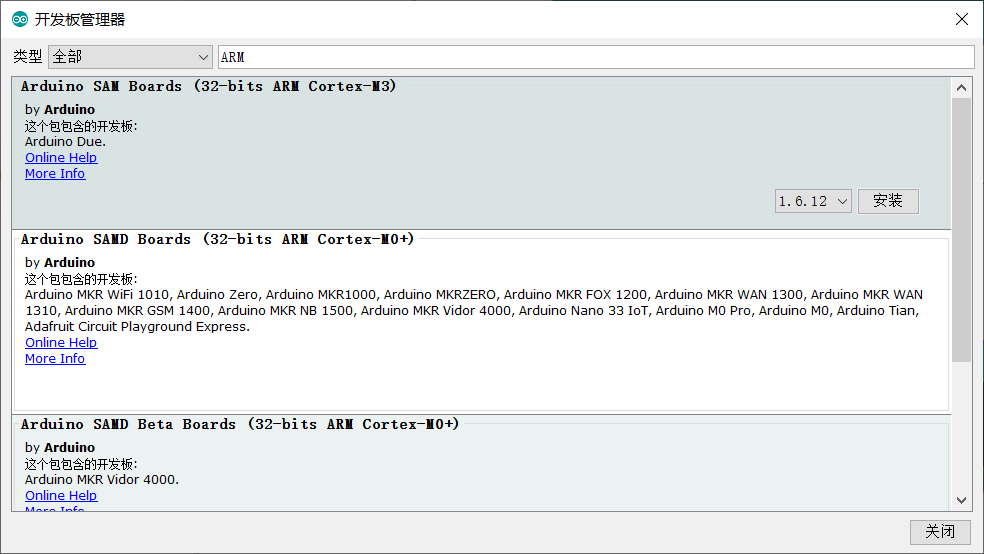
Task: Click the 'Arduino Due.' board text
Action: (x=65, y=142)
